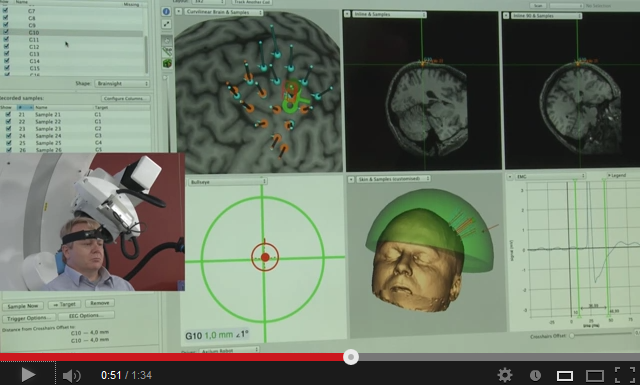Screen dimensions: 640x385
Task: Click the blue info icon
Action: (x=166, y=11)
